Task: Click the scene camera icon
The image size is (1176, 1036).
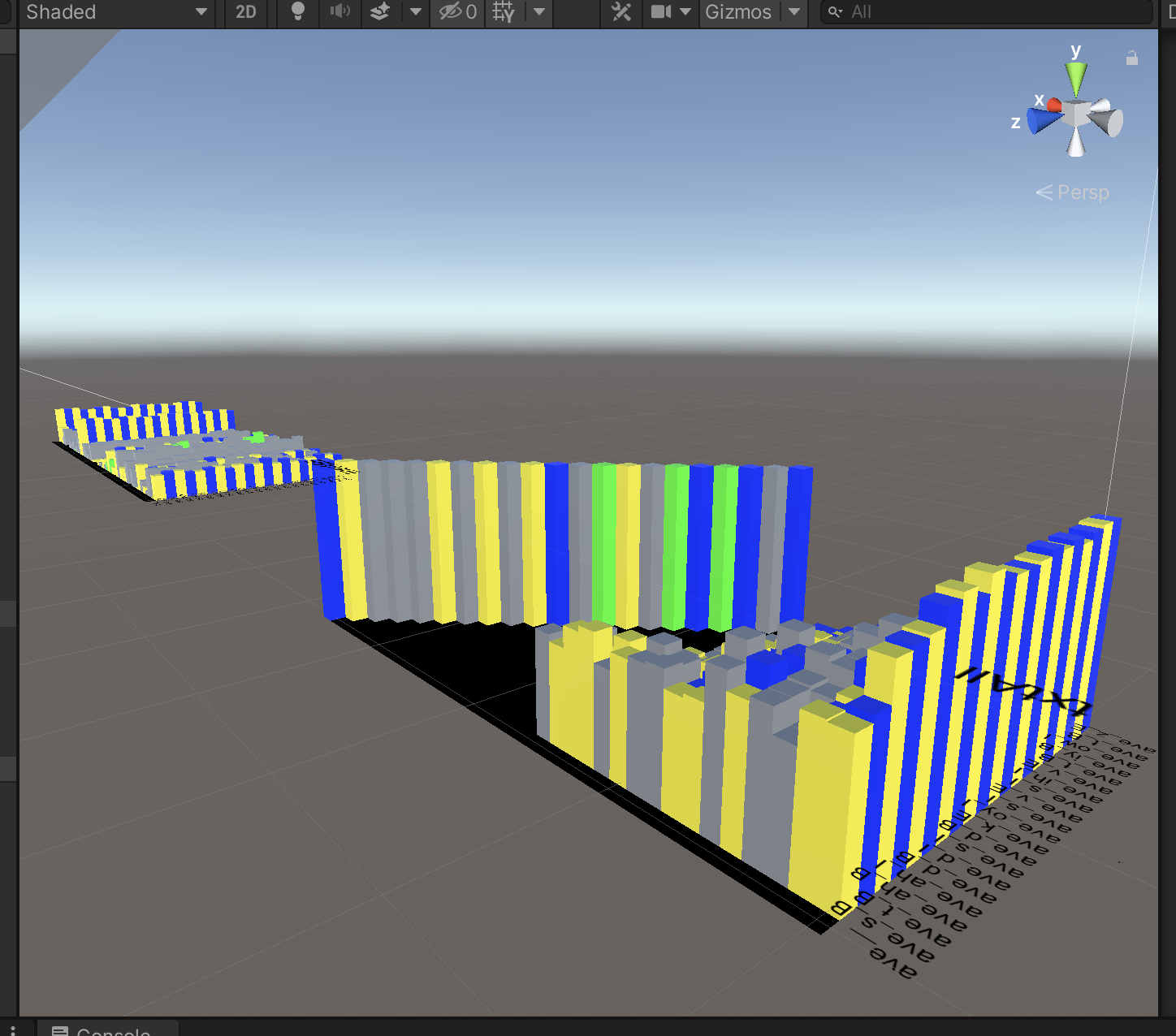Action: [x=661, y=11]
